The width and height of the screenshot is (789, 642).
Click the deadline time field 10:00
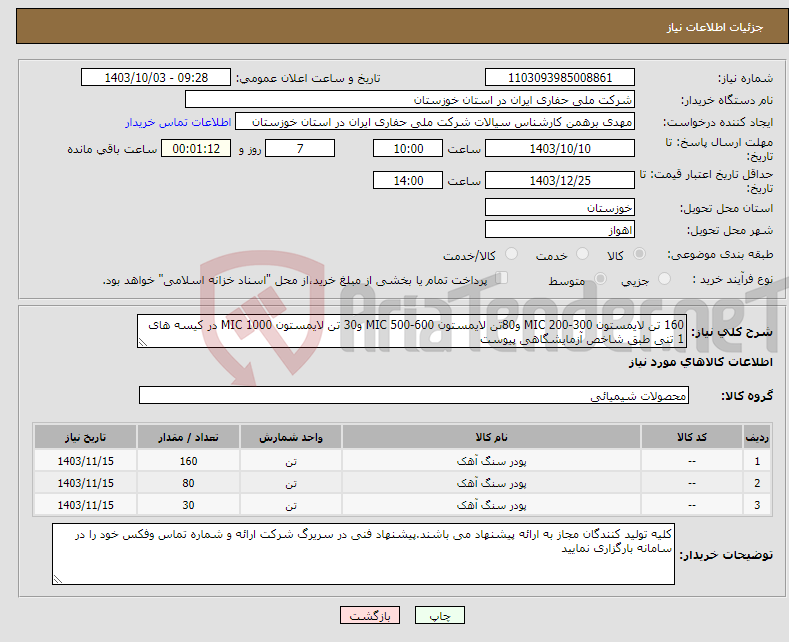point(408,148)
